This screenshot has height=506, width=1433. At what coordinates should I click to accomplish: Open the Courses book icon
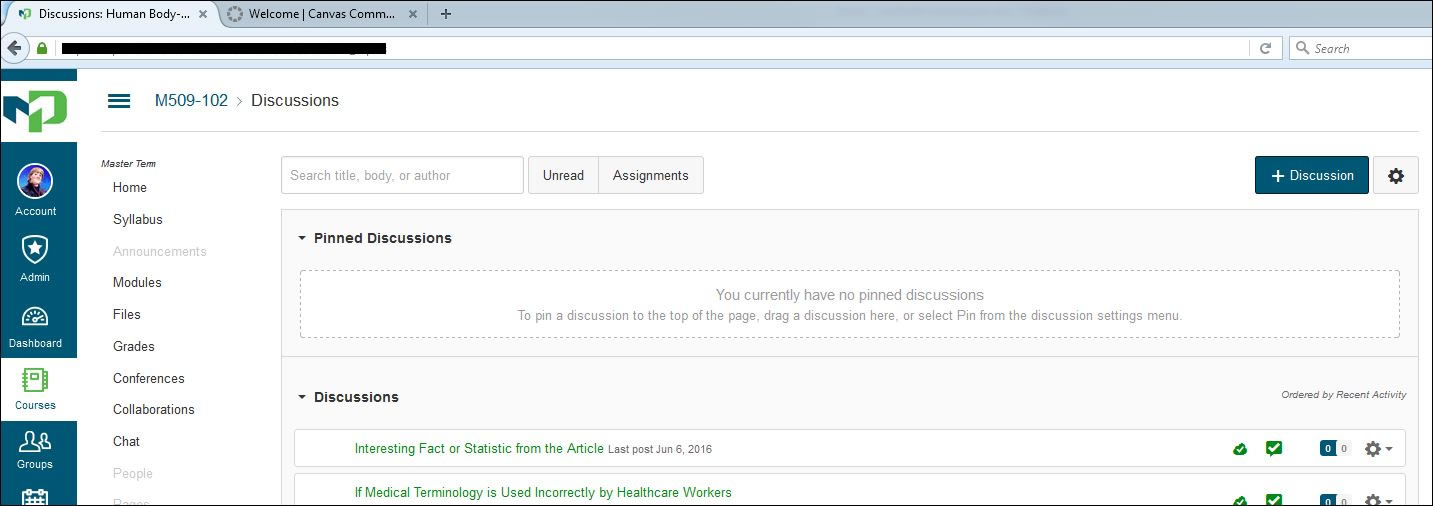pyautogui.click(x=35, y=380)
